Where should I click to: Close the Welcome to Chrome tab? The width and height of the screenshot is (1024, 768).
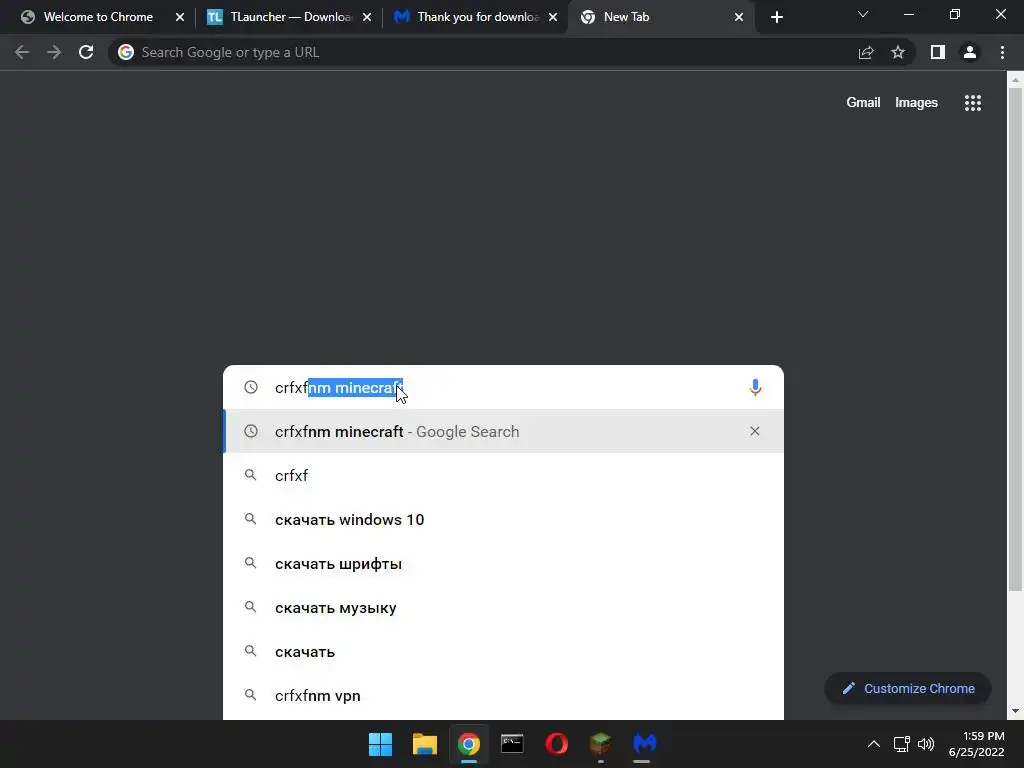coord(180,17)
